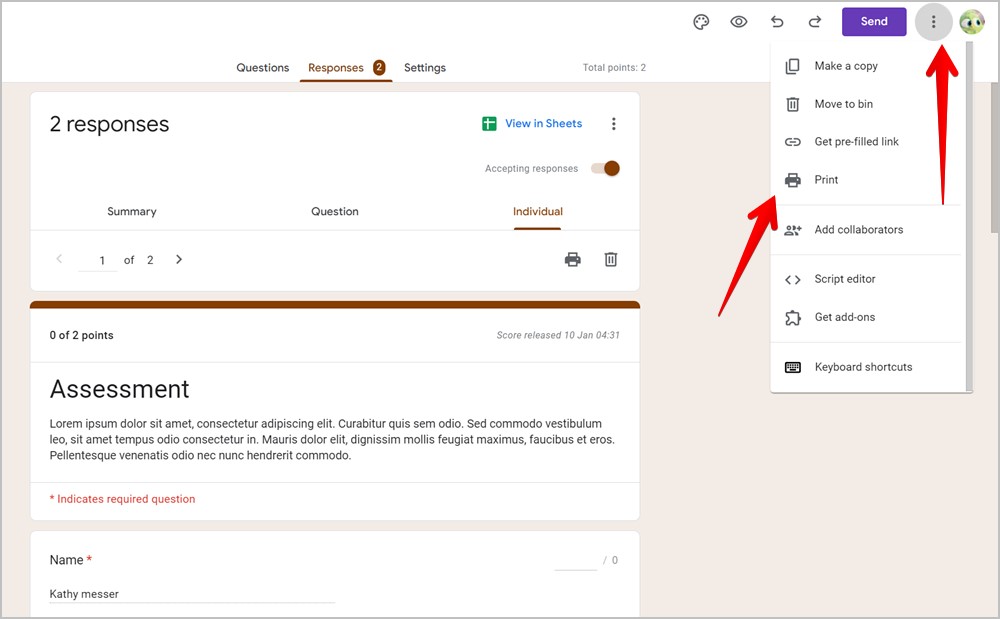
Task: Select the Summary sub-tab
Action: (x=131, y=212)
